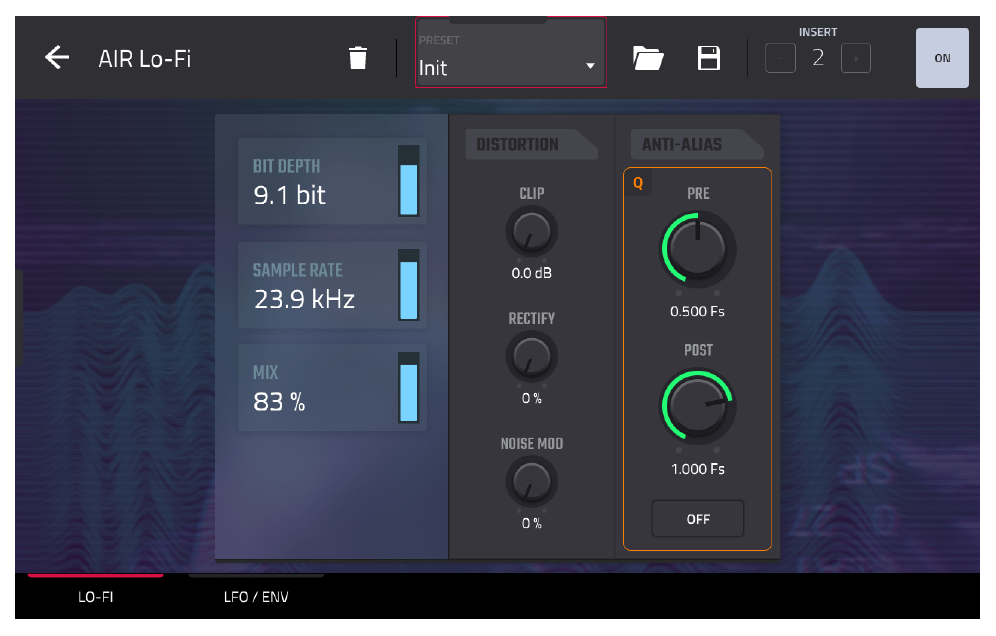The height and width of the screenshot is (636, 996).
Task: Click the Post anti-alias knob
Action: pos(697,407)
